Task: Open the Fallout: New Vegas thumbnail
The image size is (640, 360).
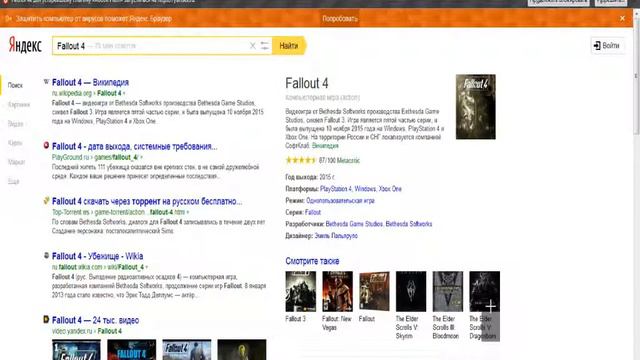Action: tap(337, 291)
